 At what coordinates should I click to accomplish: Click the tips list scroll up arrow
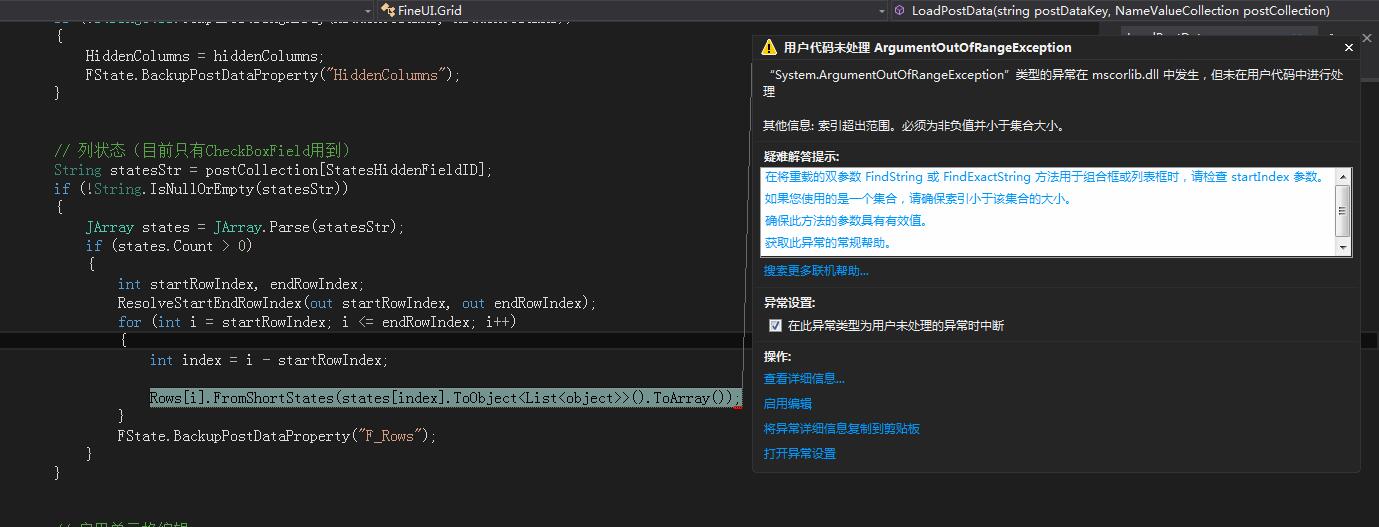1343,177
